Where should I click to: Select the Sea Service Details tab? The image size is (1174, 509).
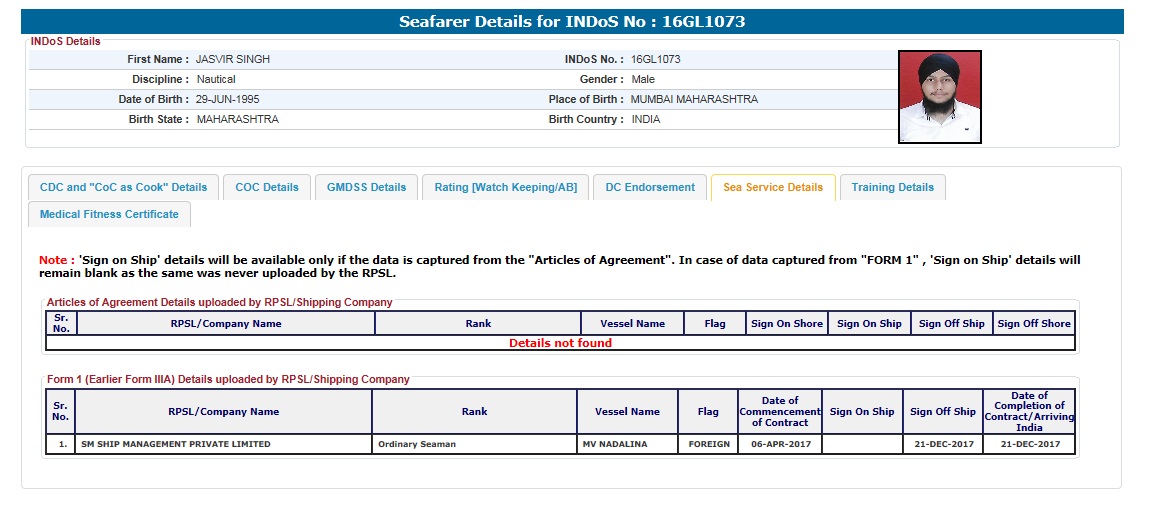tap(772, 187)
